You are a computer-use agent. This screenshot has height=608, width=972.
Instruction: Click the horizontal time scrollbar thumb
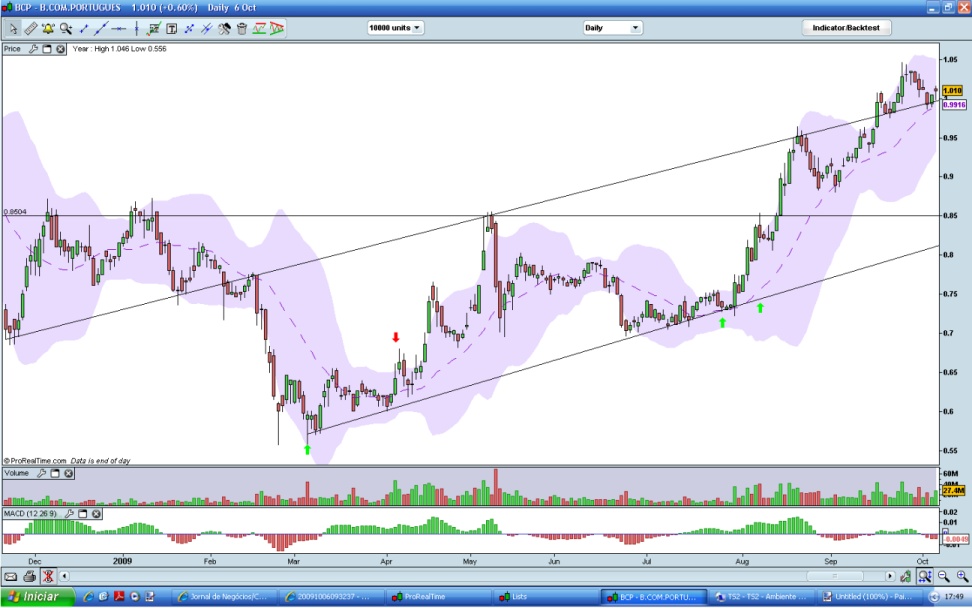[834, 576]
